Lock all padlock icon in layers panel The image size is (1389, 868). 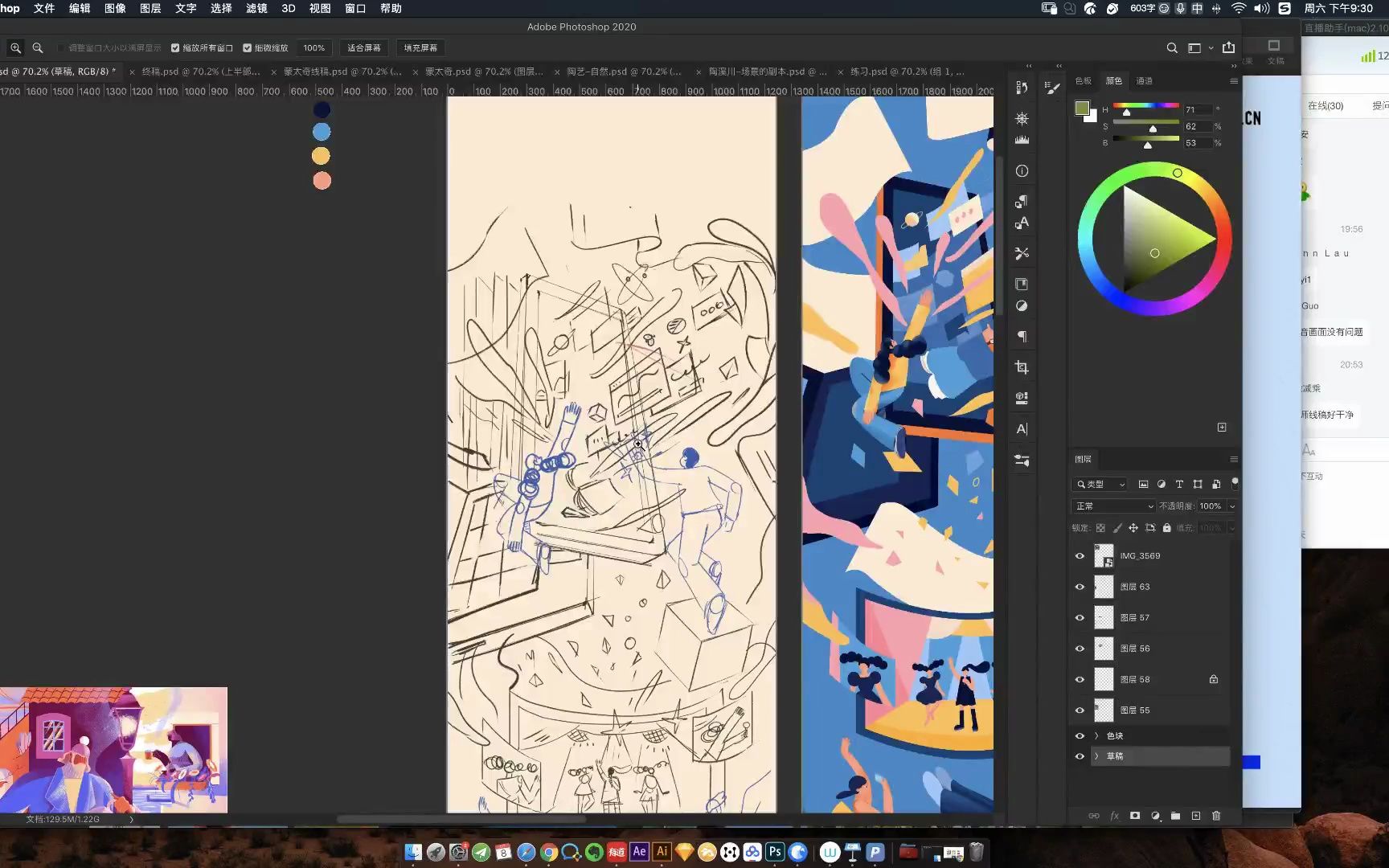(x=1167, y=528)
